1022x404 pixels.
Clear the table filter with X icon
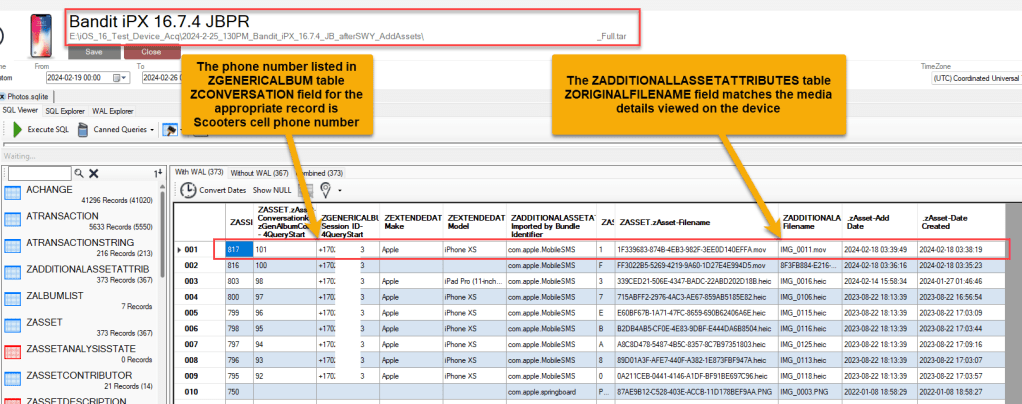[93, 173]
